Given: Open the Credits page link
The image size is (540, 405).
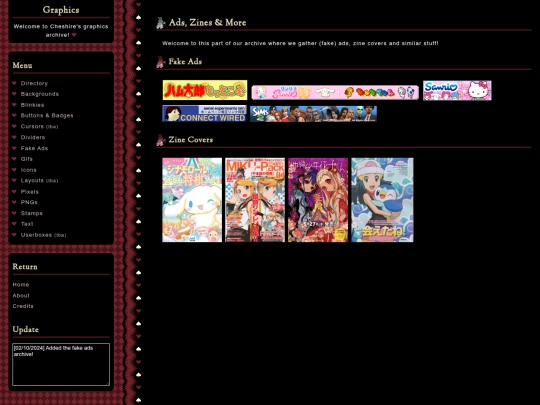Looking at the screenshot, I should 23,306.
